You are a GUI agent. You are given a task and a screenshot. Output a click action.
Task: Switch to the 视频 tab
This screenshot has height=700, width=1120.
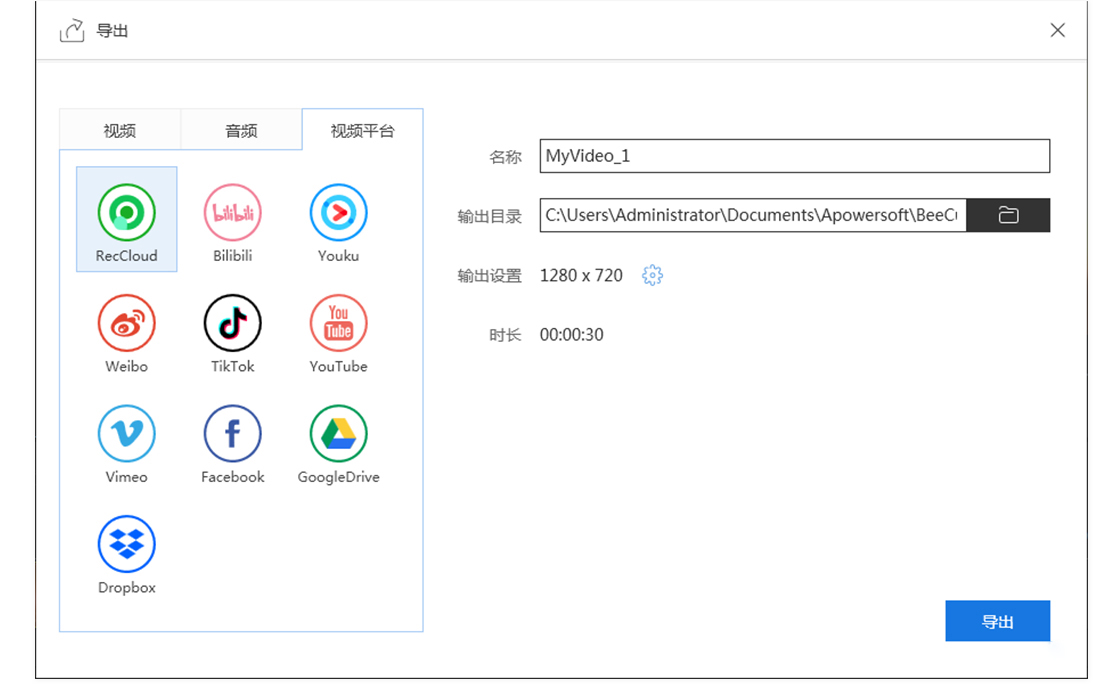(120, 130)
